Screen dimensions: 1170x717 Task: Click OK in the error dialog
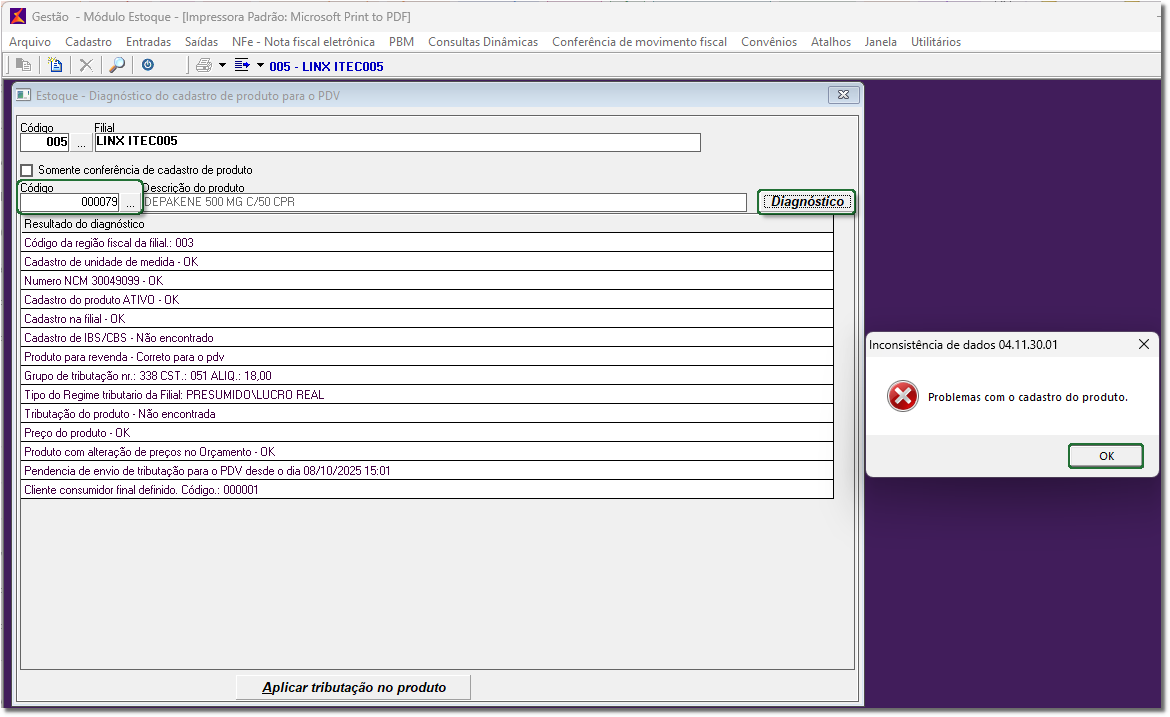click(x=1106, y=456)
